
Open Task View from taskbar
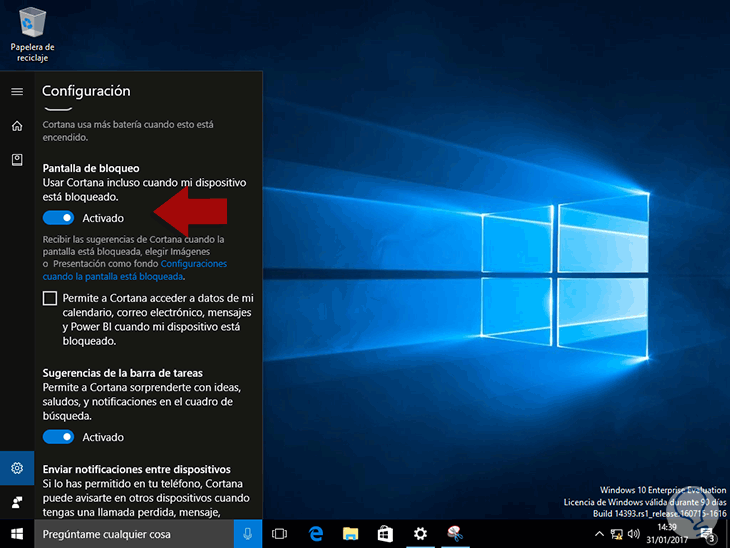pos(279,534)
